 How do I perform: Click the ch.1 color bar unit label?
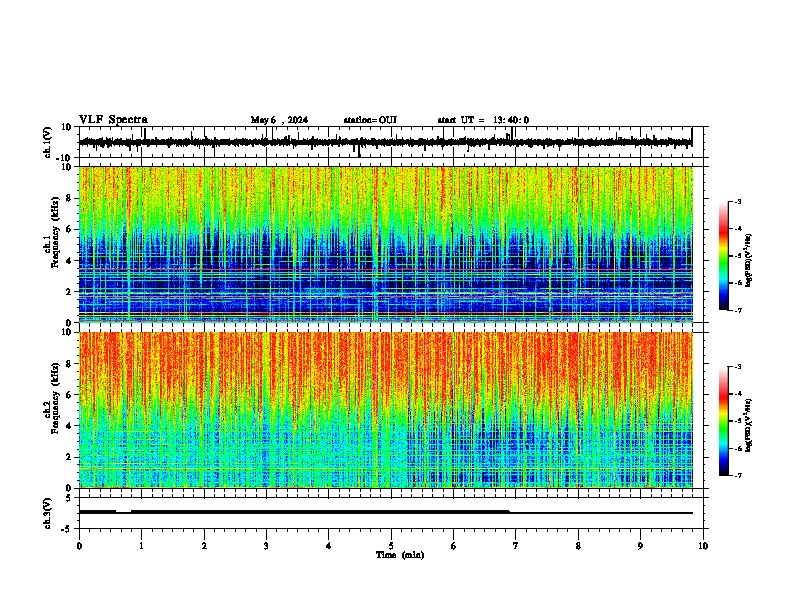pyautogui.click(x=749, y=261)
